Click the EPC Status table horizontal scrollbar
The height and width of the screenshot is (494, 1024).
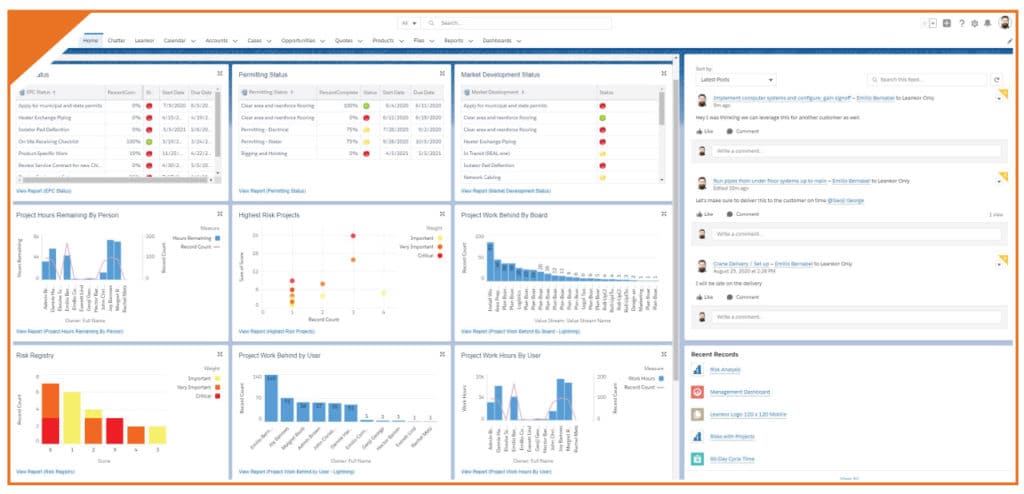click(113, 178)
